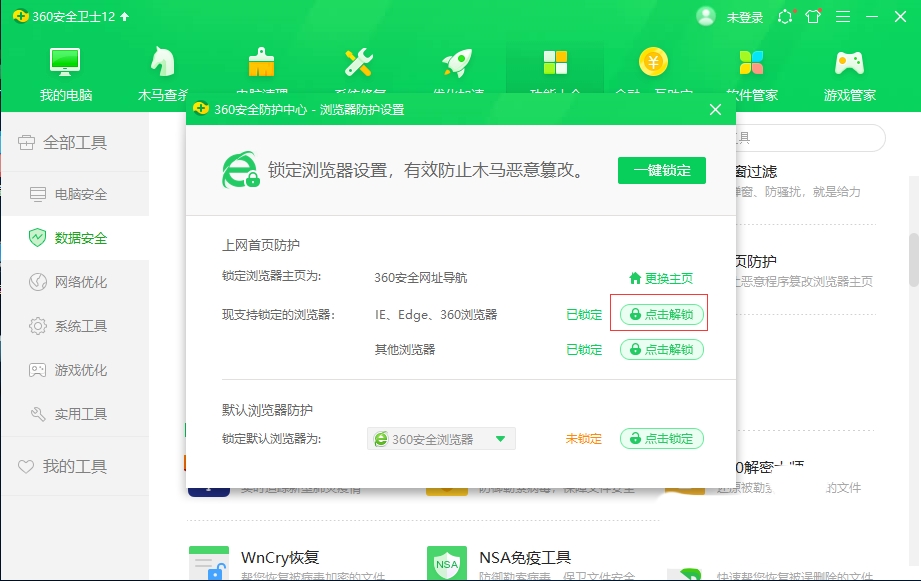Open the 软件管家 colorful icon

click(751, 62)
